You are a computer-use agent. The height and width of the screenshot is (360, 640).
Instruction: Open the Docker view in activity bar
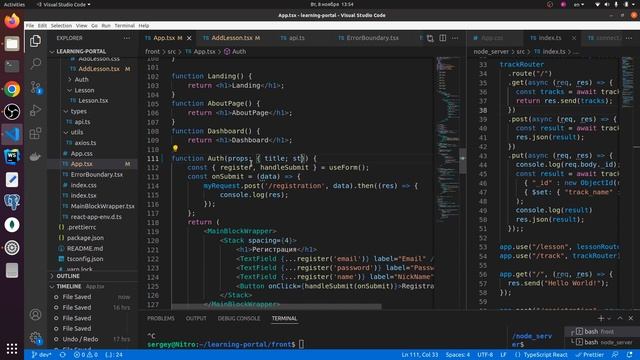tap(36, 156)
